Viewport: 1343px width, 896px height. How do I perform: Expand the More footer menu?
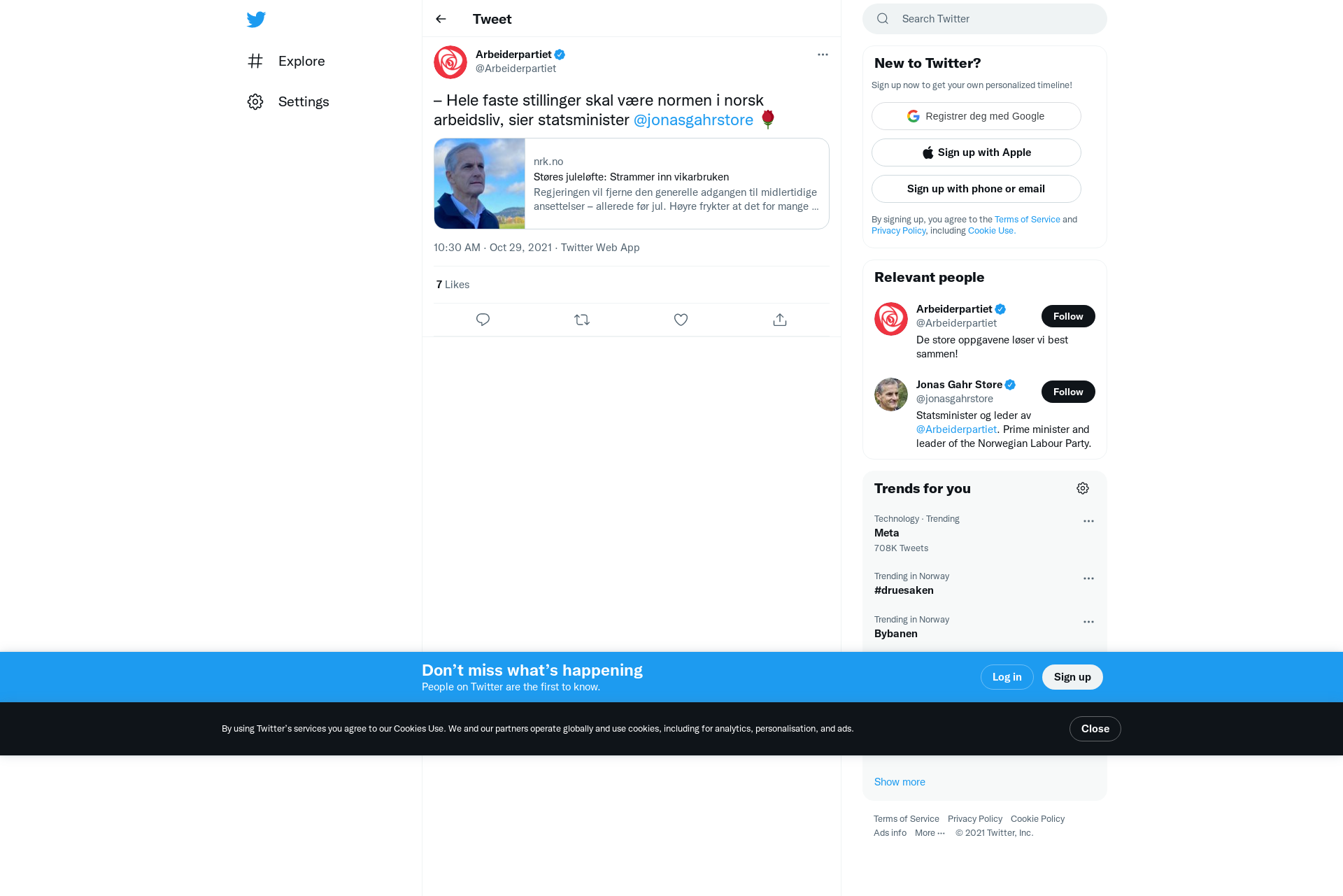point(930,833)
